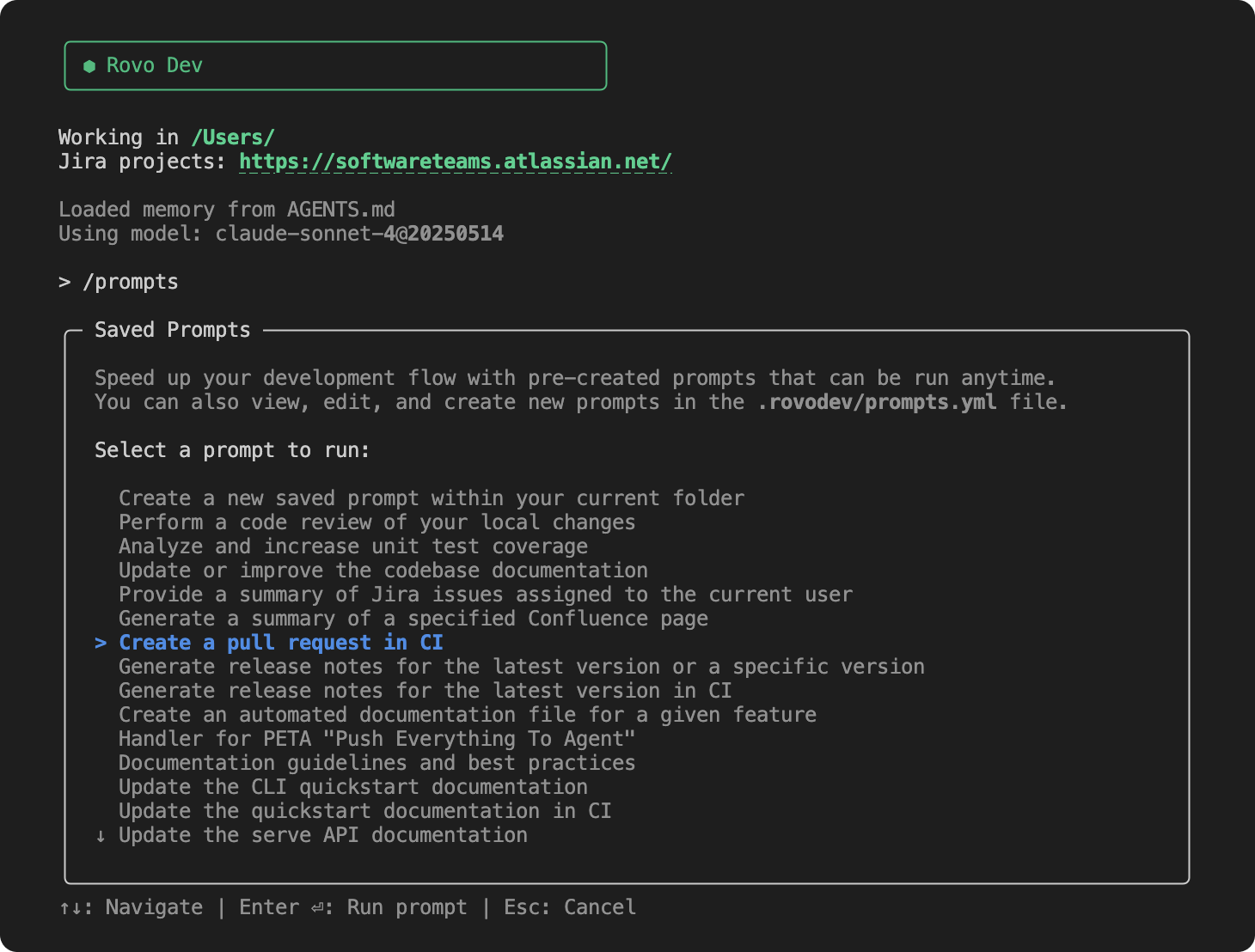This screenshot has height=952, width=1255.
Task: Open the softwareteams.atlassian.net Jira link
Action: pyautogui.click(x=456, y=162)
